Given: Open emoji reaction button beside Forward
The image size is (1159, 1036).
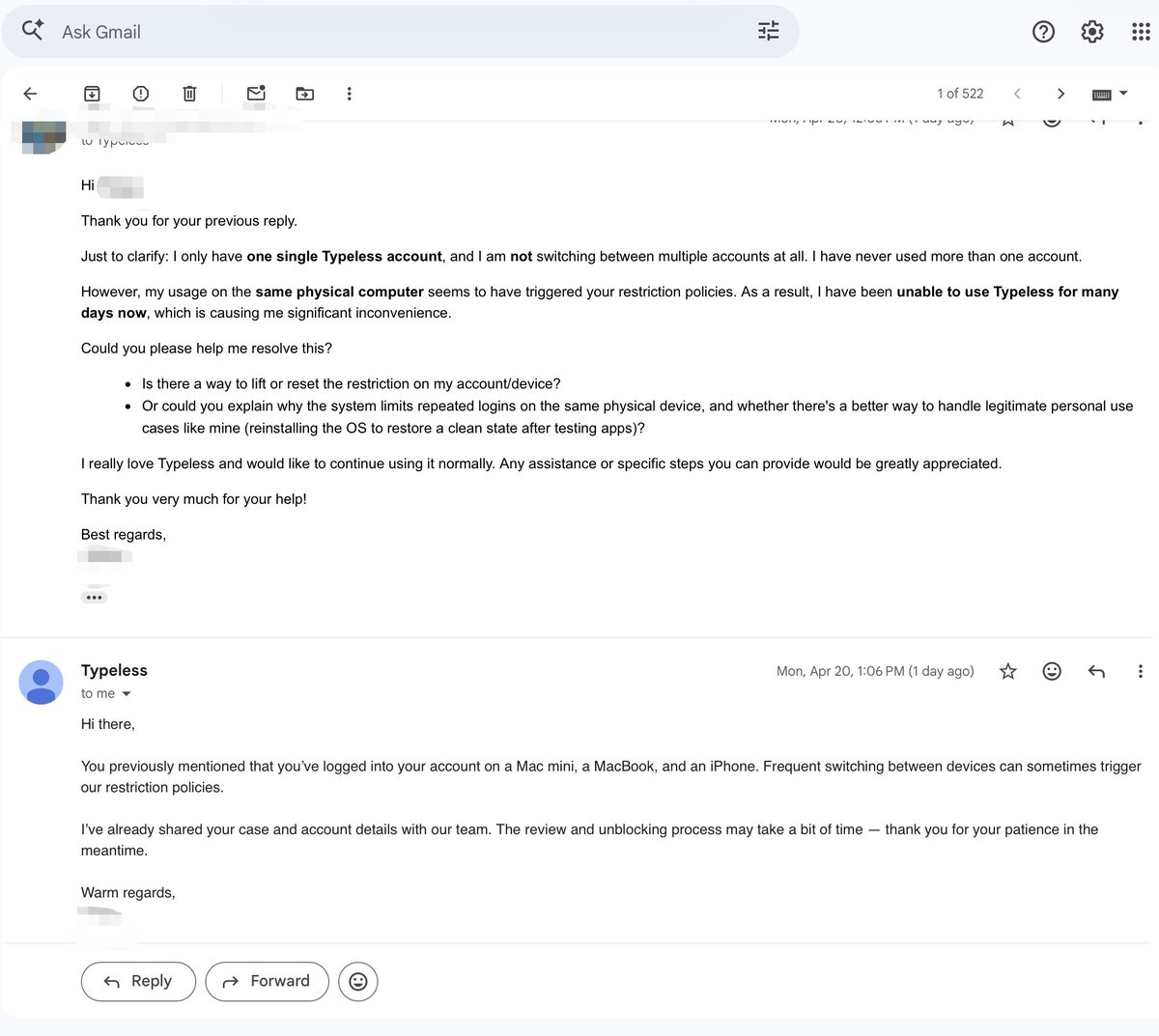Looking at the screenshot, I should click(x=358, y=981).
